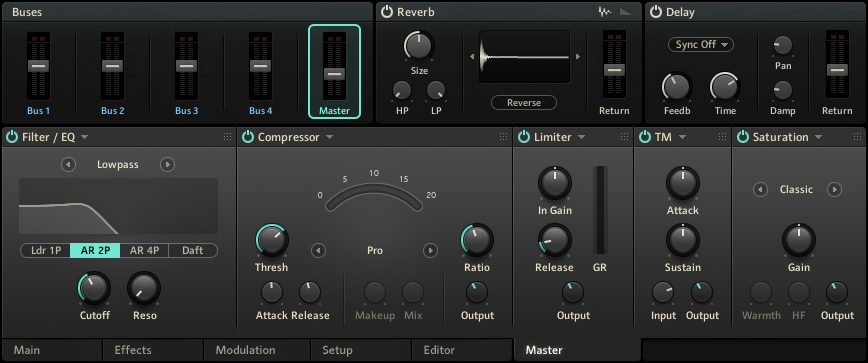Switch off the Saturation module
This screenshot has width=868, height=363.
point(742,137)
